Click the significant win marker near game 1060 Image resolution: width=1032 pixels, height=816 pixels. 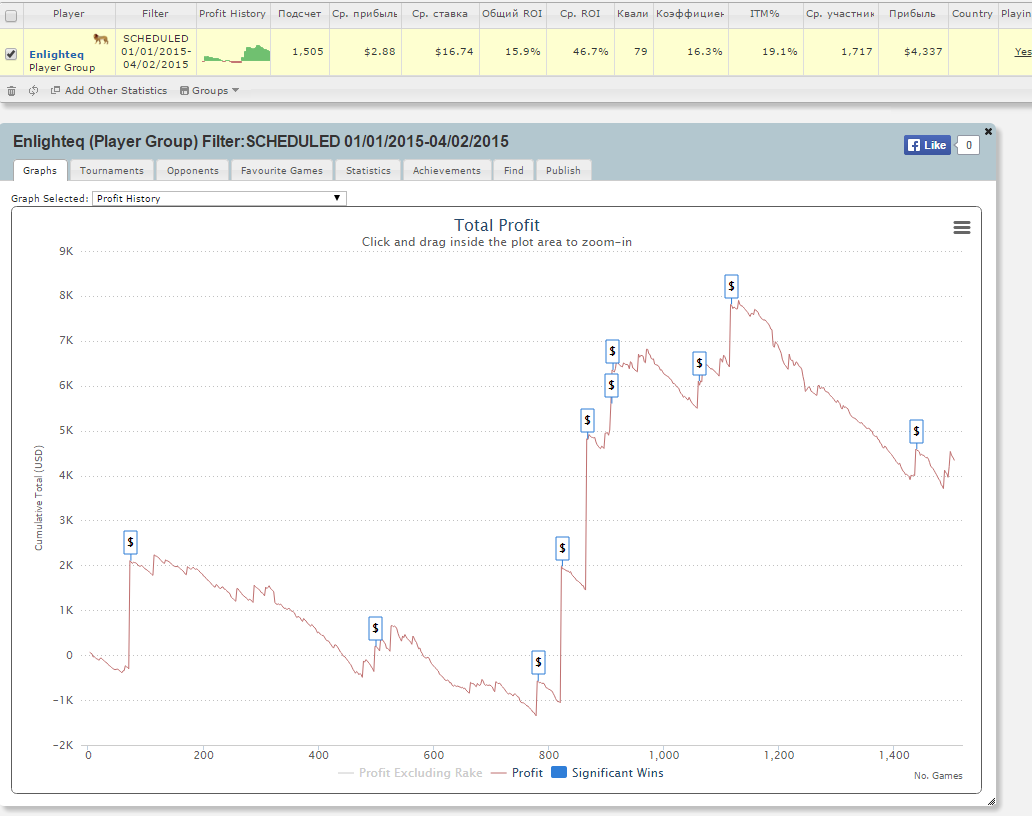point(699,363)
